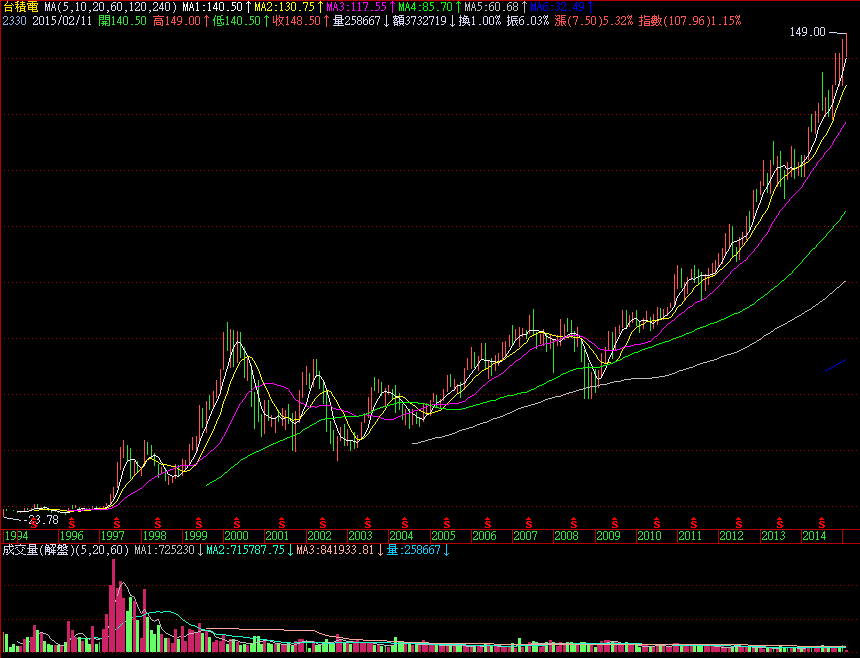Screen dimensions: 860x658
Task: Select year 1997 on the time axis
Action: 112,536
